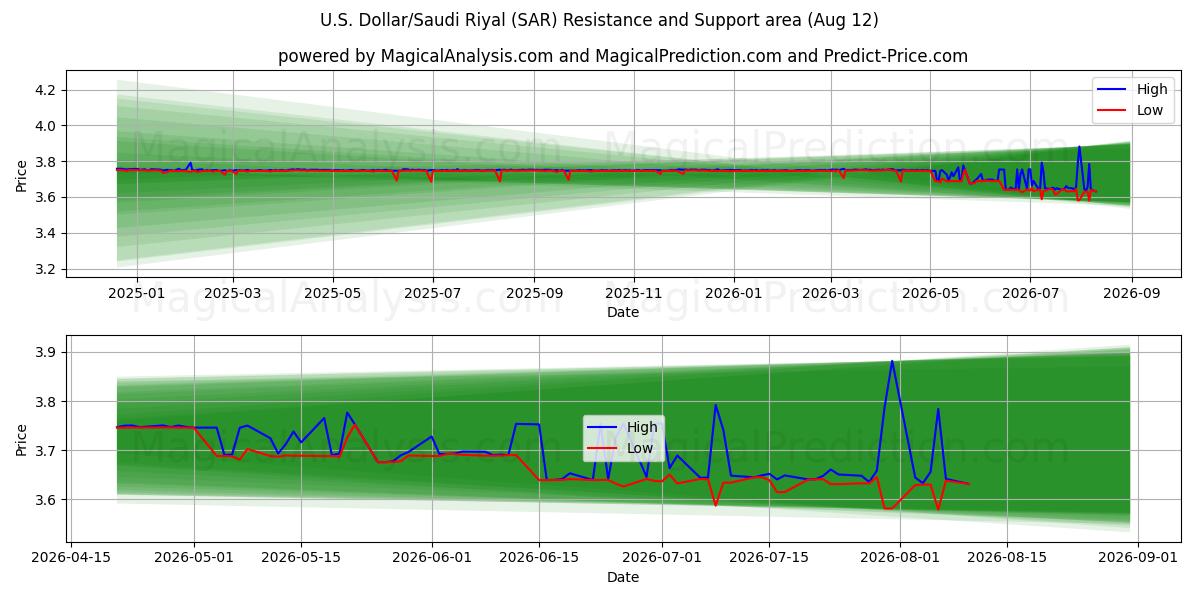Click the '2026-07-01' date tick label
1200x600 pixels.
coord(662,559)
